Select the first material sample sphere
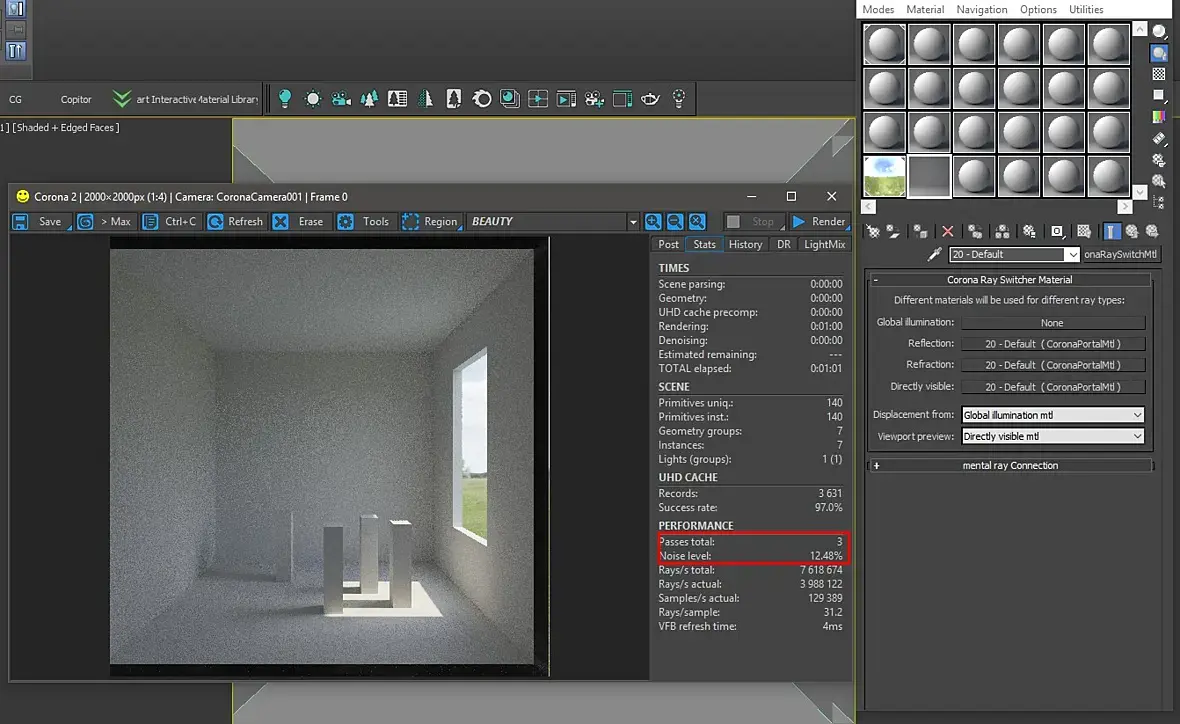Screen dimensions: 1180x724 click(x=884, y=44)
